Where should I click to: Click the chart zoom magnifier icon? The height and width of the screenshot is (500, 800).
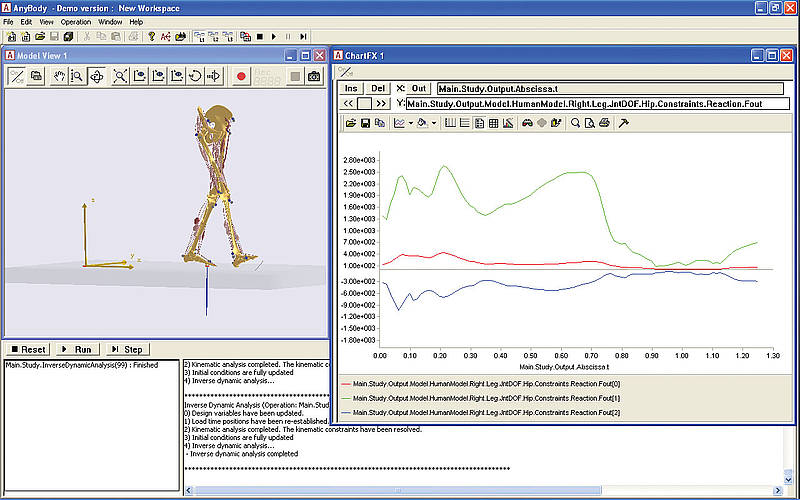click(576, 123)
